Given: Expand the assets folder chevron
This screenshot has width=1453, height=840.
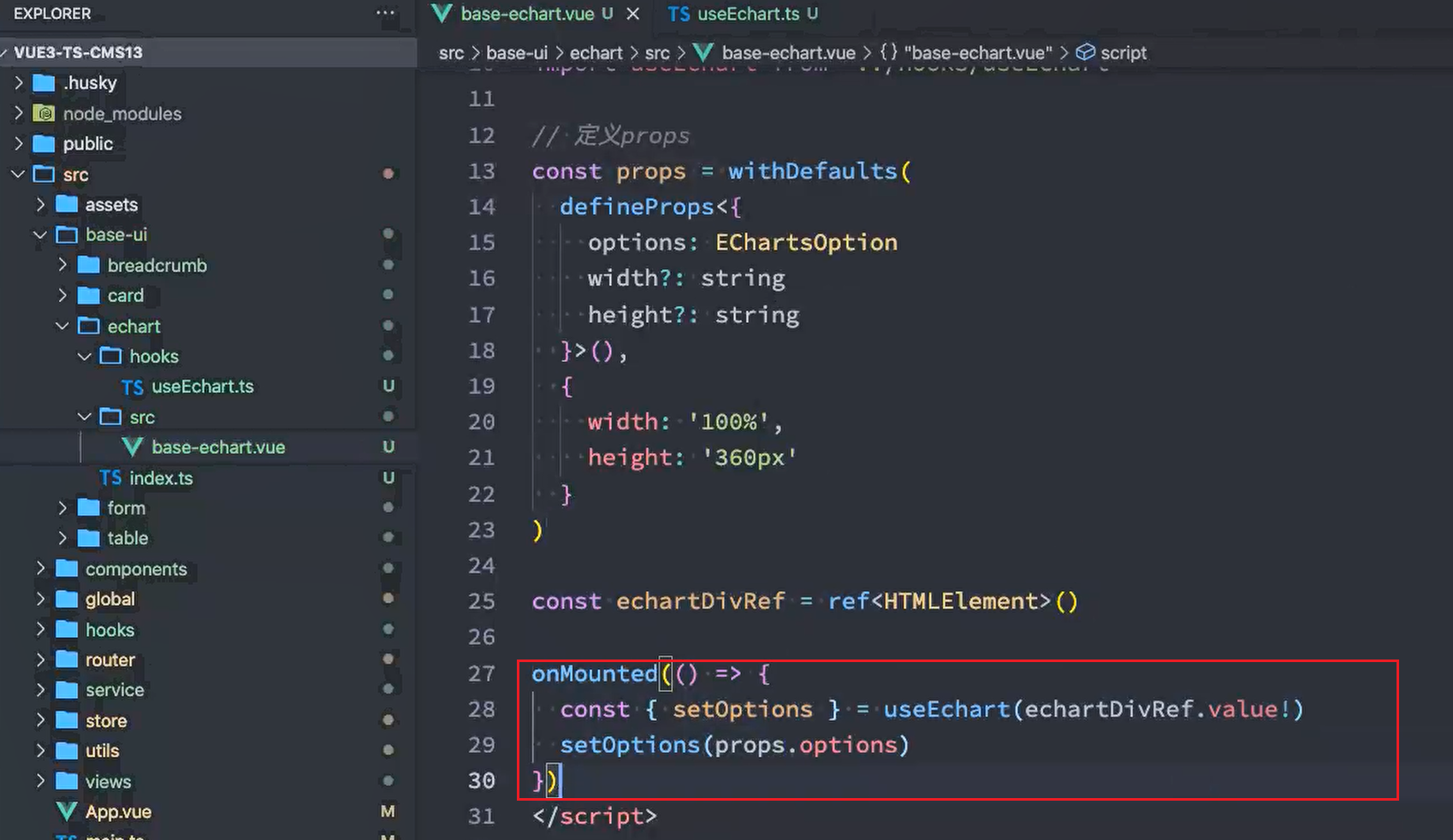Looking at the screenshot, I should pyautogui.click(x=41, y=204).
